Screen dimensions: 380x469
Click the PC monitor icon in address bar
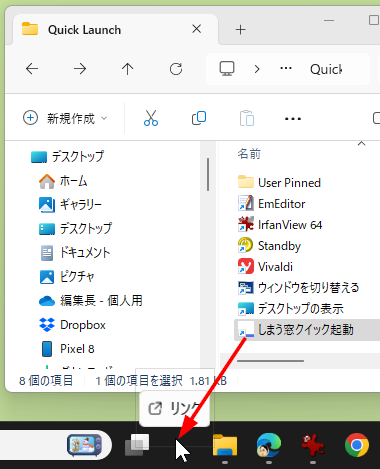point(227,69)
